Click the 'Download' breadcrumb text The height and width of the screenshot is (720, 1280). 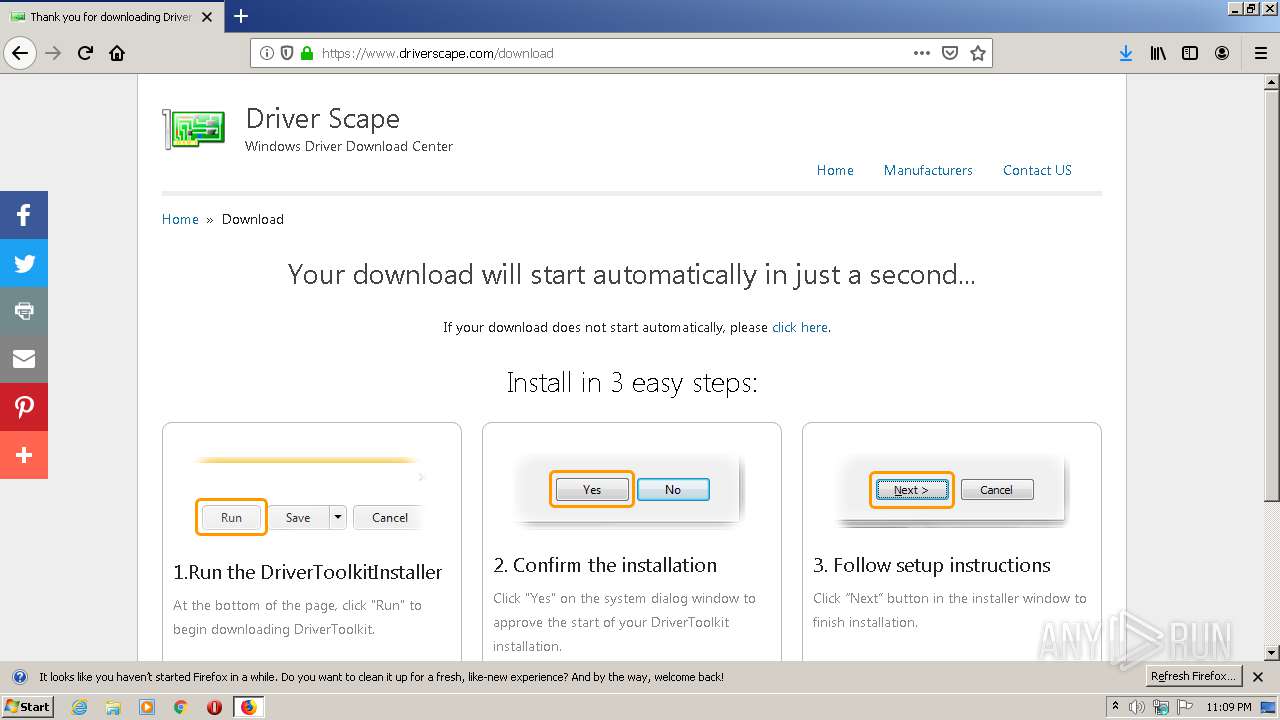coord(253,219)
